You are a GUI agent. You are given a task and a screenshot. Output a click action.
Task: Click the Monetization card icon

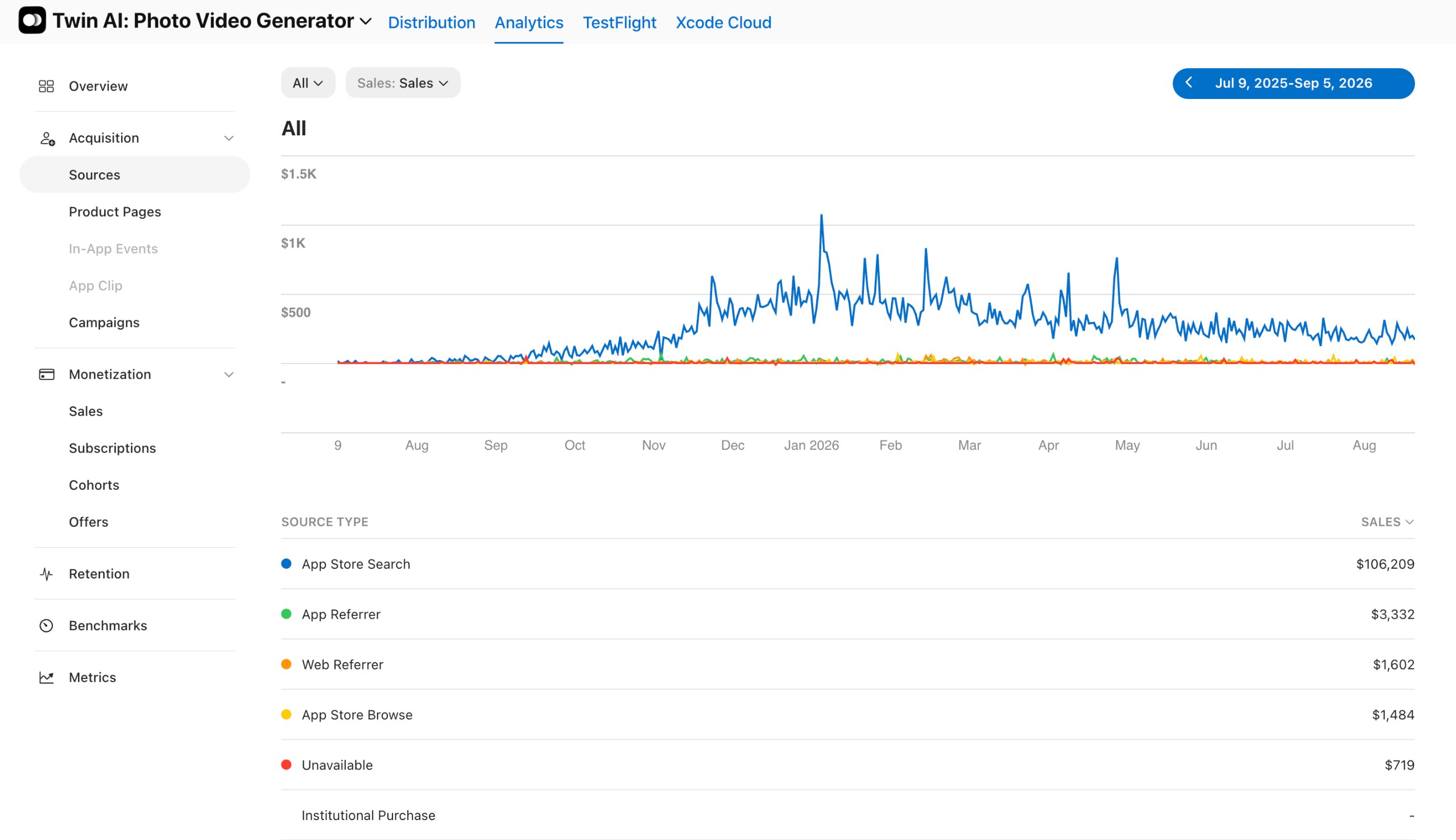46,374
